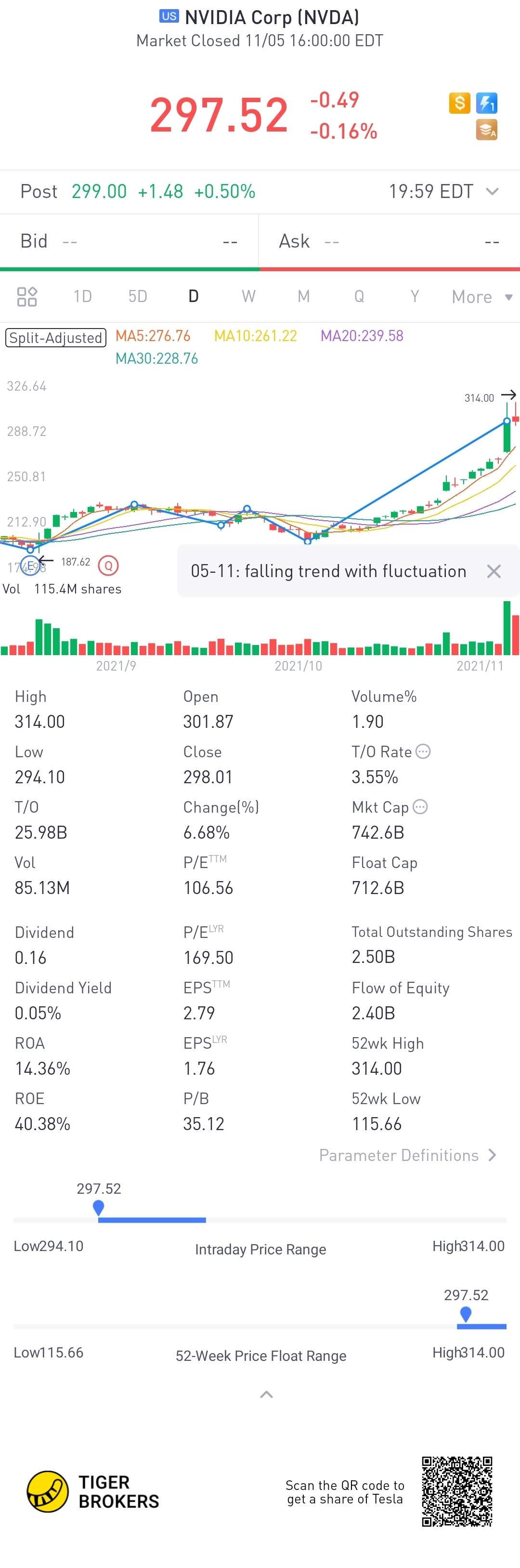
Task: Tap the Tesla share QR code
Action: click(x=457, y=1491)
